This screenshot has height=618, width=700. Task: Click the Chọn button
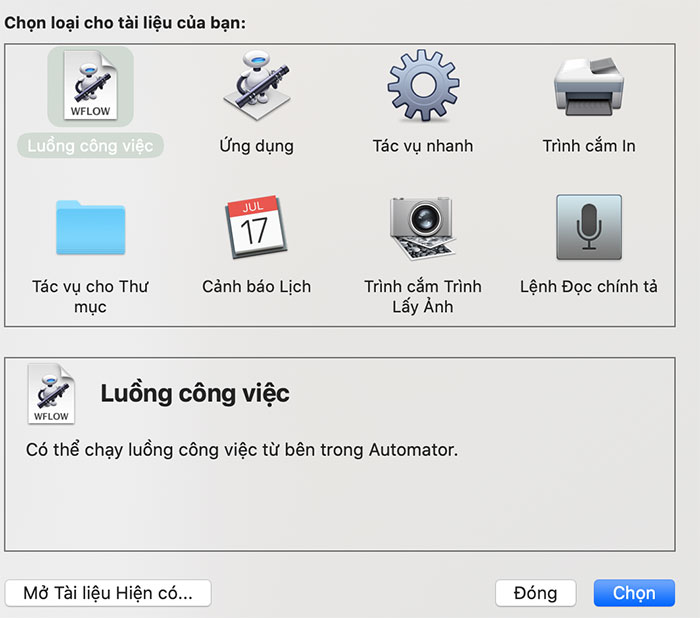click(x=634, y=593)
